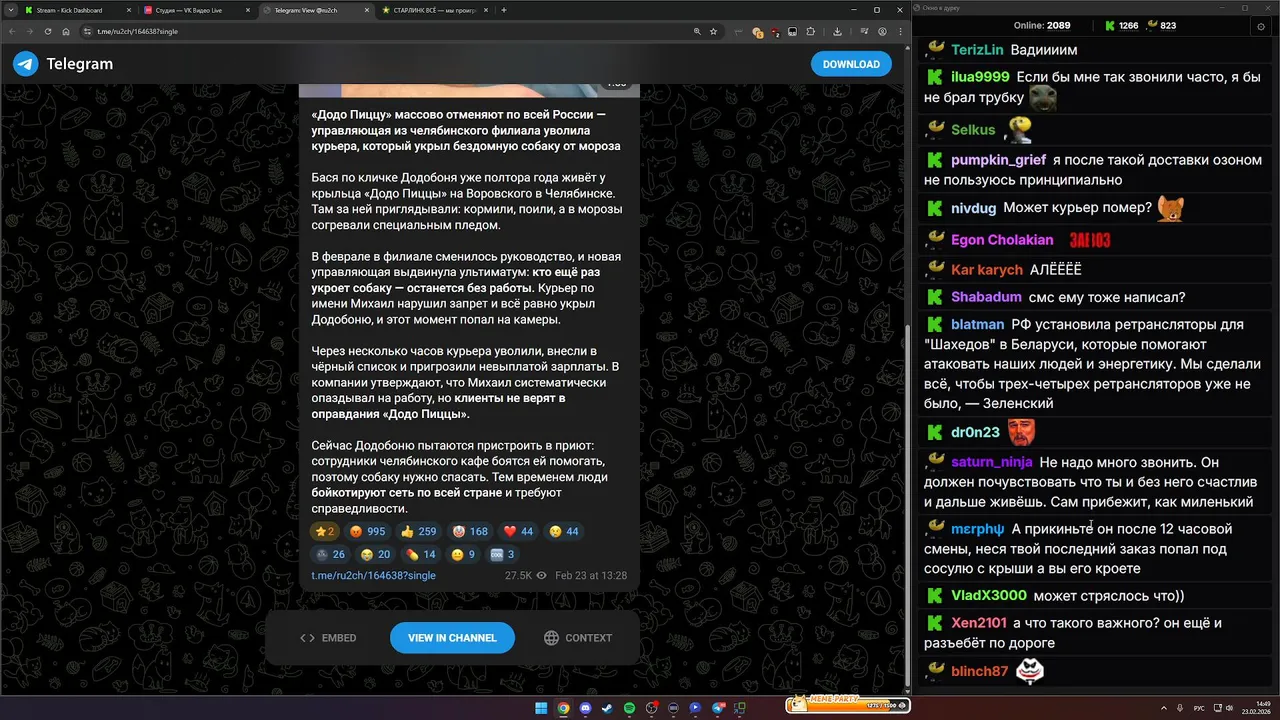Bookmark this page with the star icon
Viewport: 1280px width, 720px height.
tap(713, 31)
